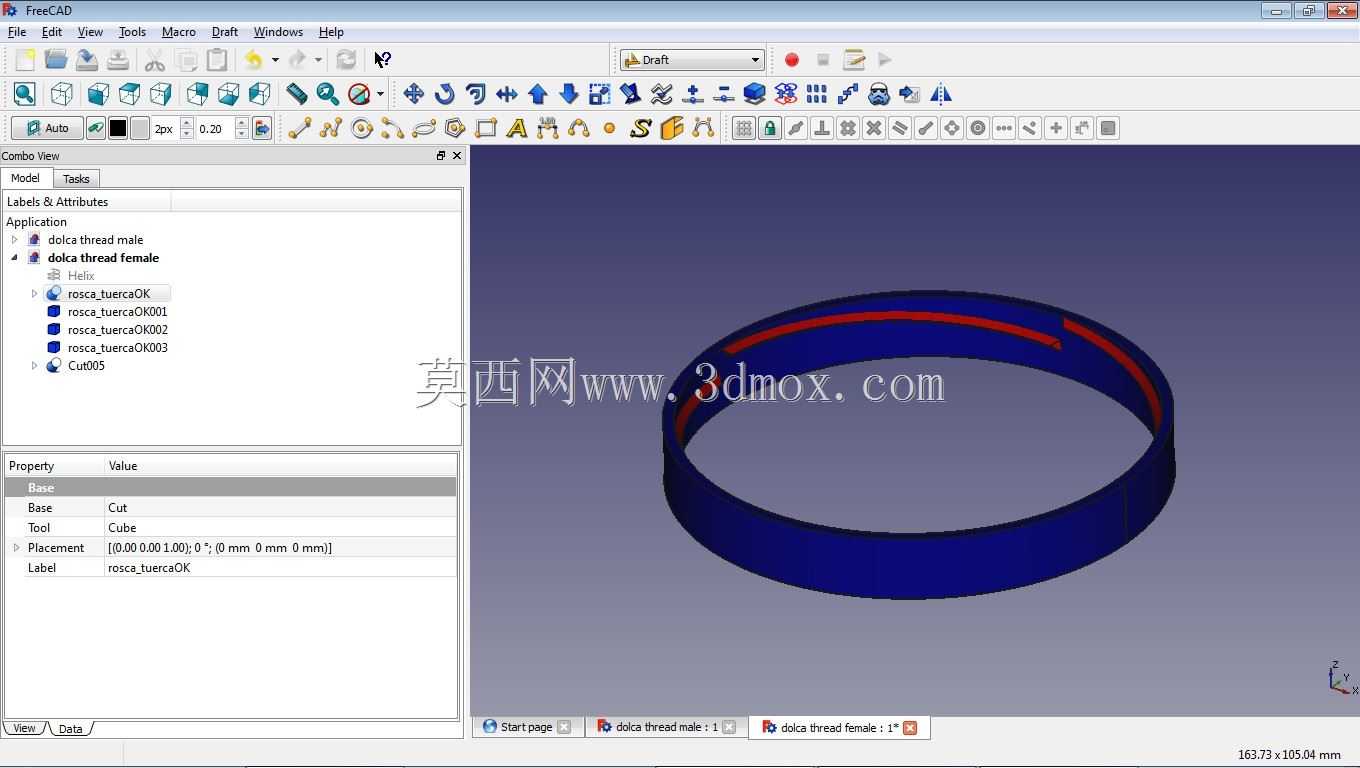The image size is (1360, 768).
Task: Toggle snap to center
Action: point(977,128)
